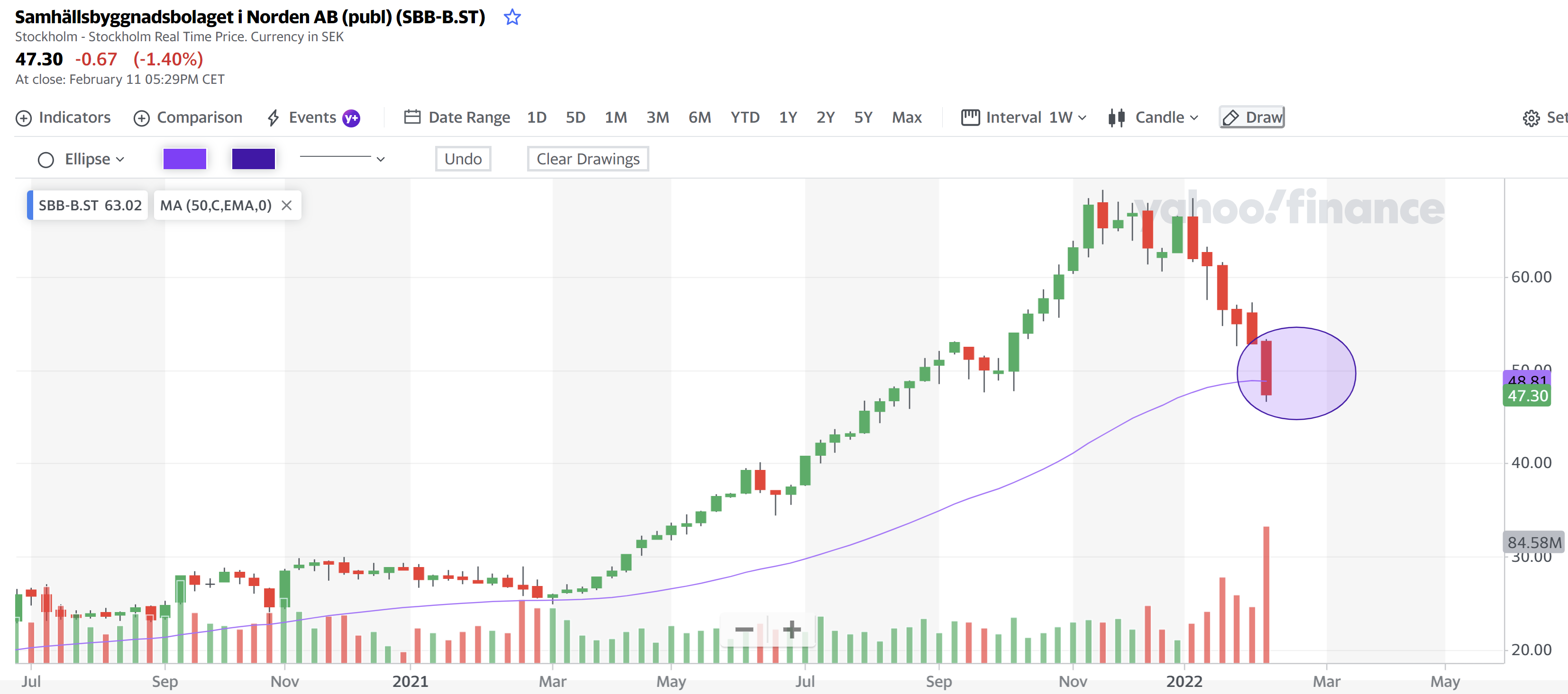Viewport: 1568px width, 694px height.
Task: Add stock to watchlist with star icon
Action: point(512,17)
